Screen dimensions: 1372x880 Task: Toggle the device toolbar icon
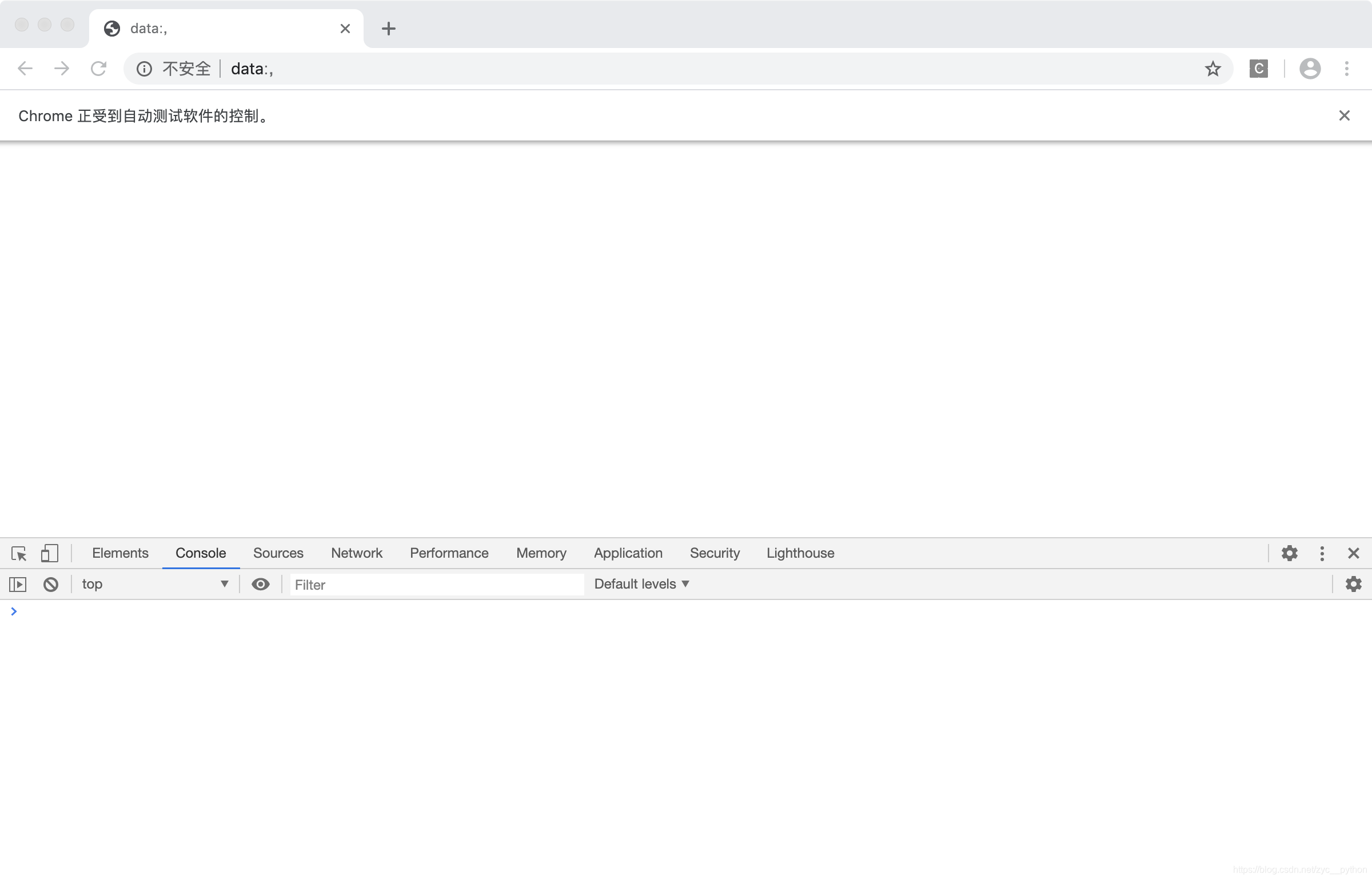[x=50, y=553]
